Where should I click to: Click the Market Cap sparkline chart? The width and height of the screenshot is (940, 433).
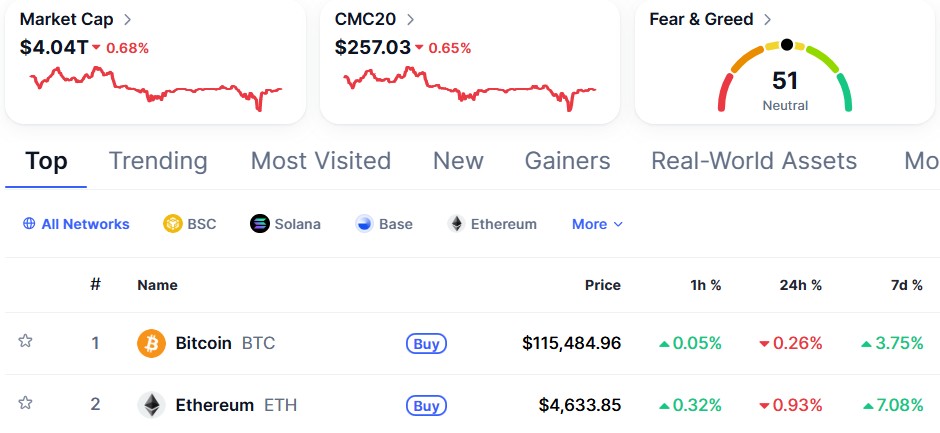pyautogui.click(x=156, y=89)
